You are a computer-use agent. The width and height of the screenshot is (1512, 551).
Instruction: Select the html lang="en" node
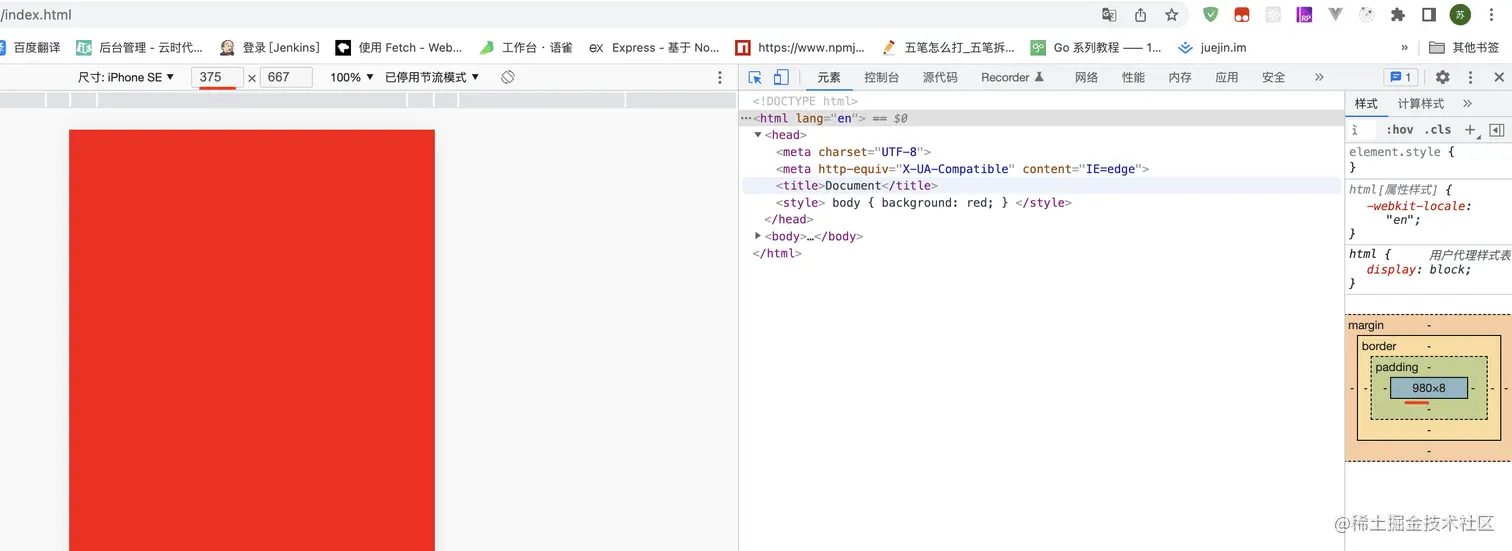pos(1041,118)
